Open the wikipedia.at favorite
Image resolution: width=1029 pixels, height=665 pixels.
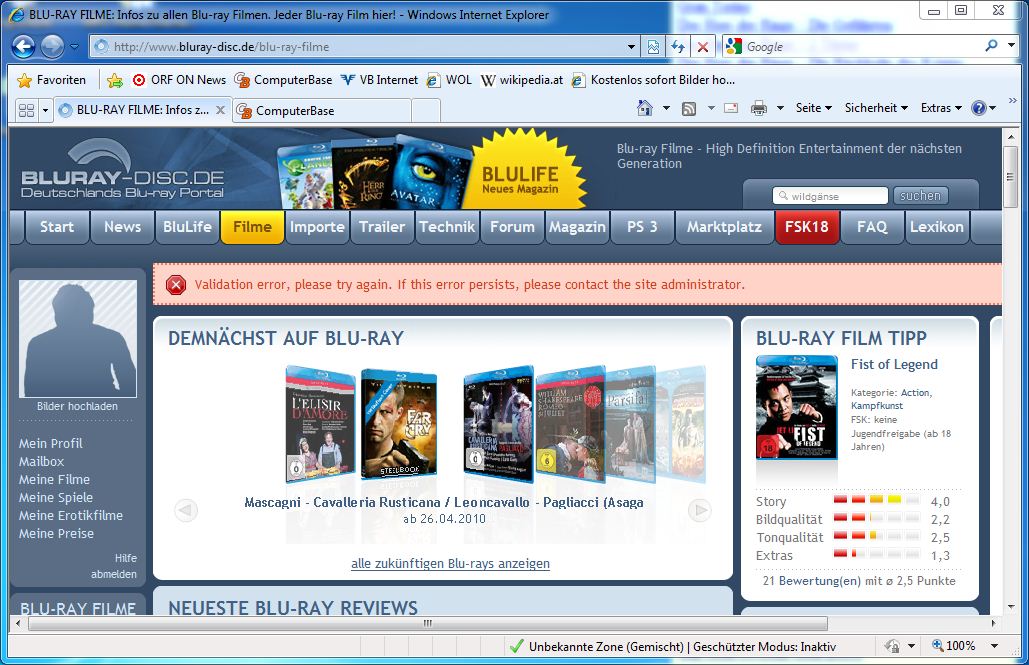point(522,80)
